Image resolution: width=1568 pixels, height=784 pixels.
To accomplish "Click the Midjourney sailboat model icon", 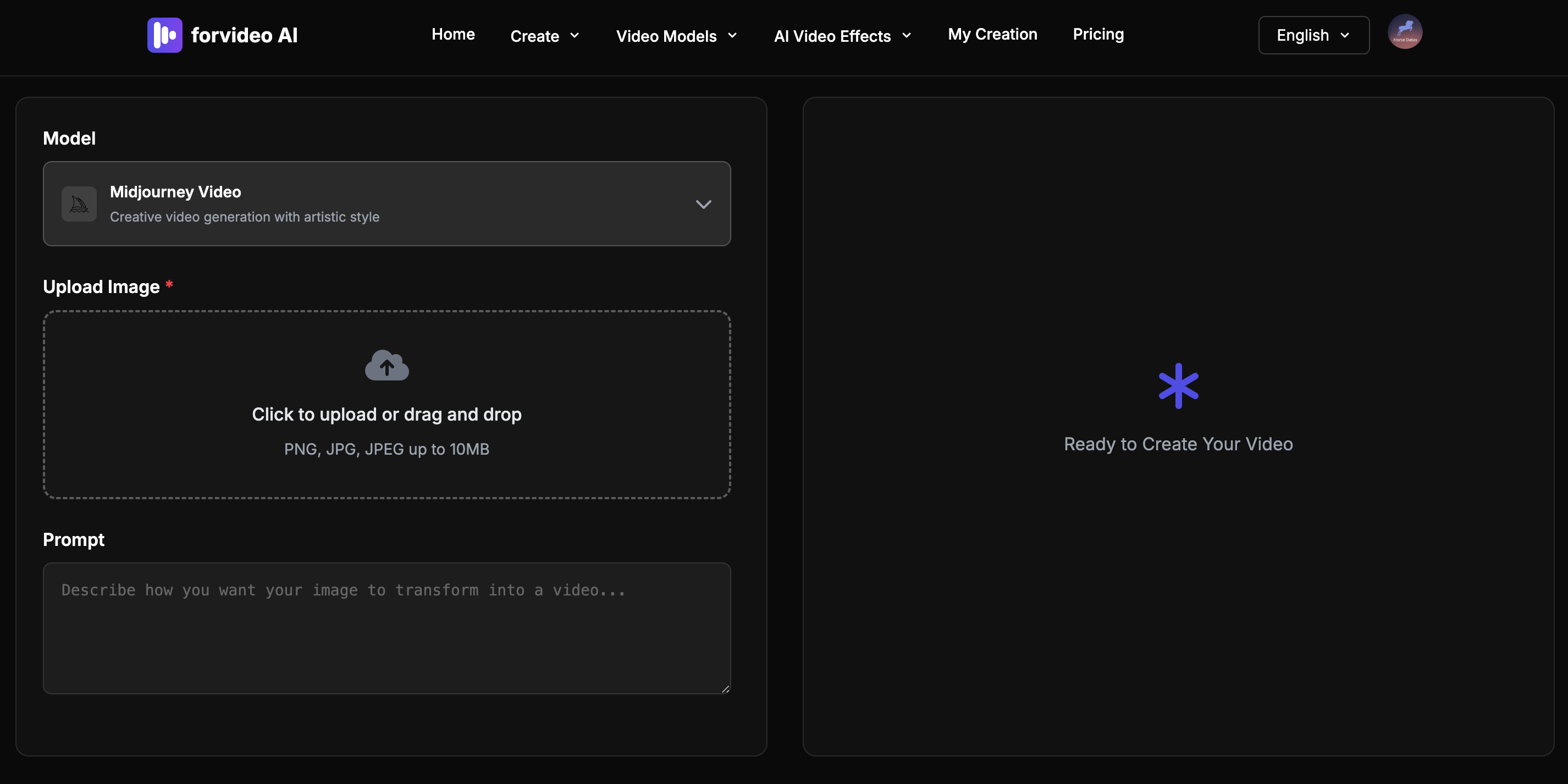I will (79, 204).
